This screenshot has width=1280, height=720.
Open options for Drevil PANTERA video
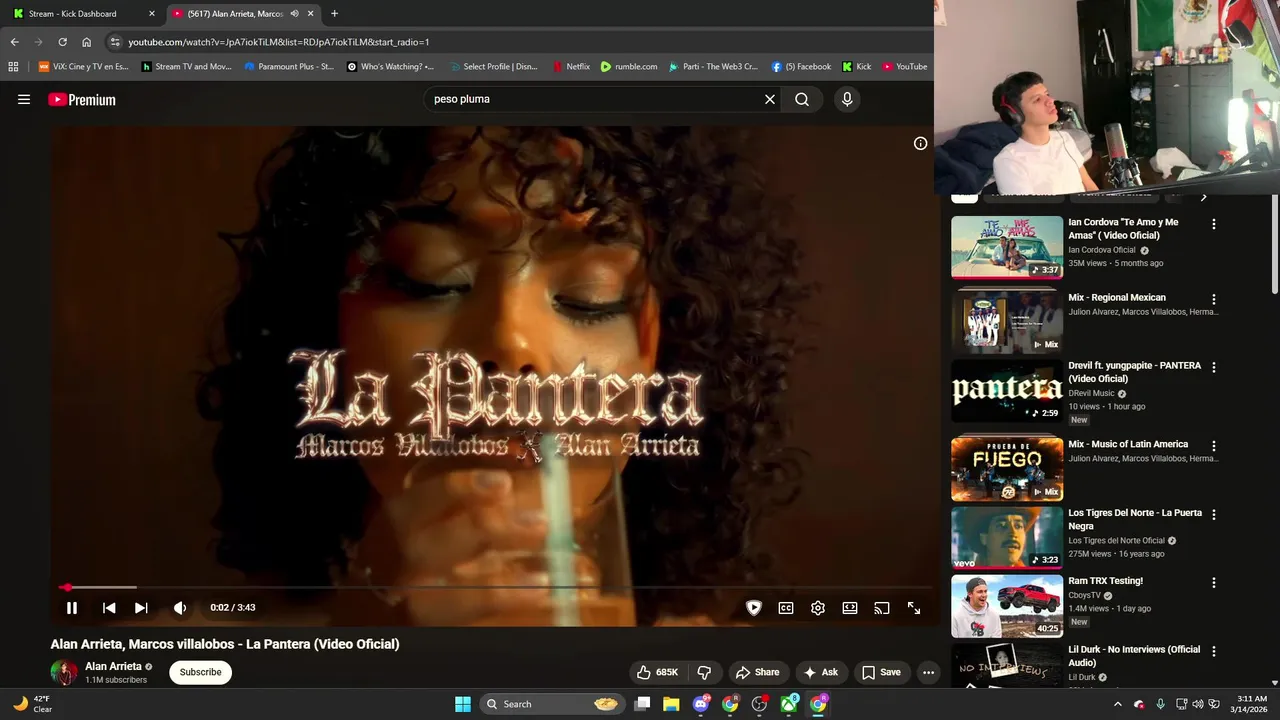1214,367
